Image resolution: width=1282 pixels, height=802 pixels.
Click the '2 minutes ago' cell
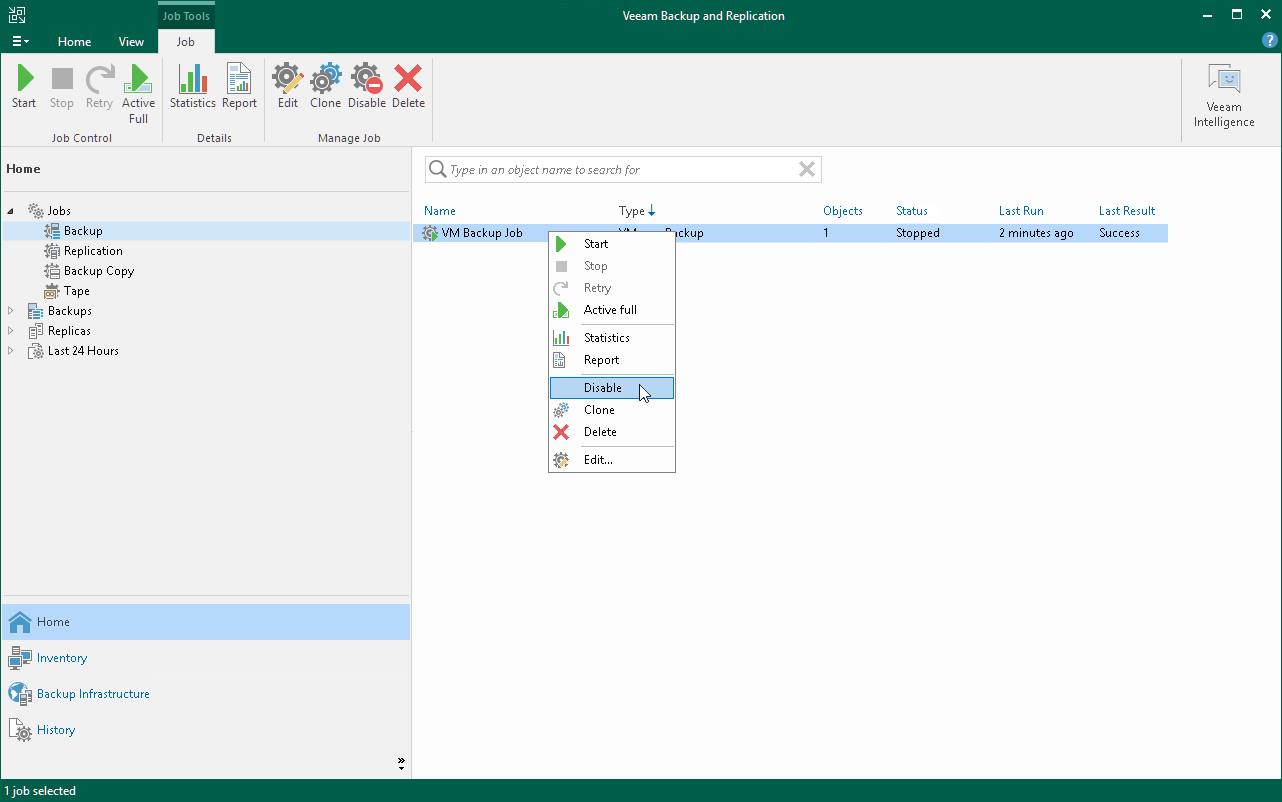(x=1036, y=233)
